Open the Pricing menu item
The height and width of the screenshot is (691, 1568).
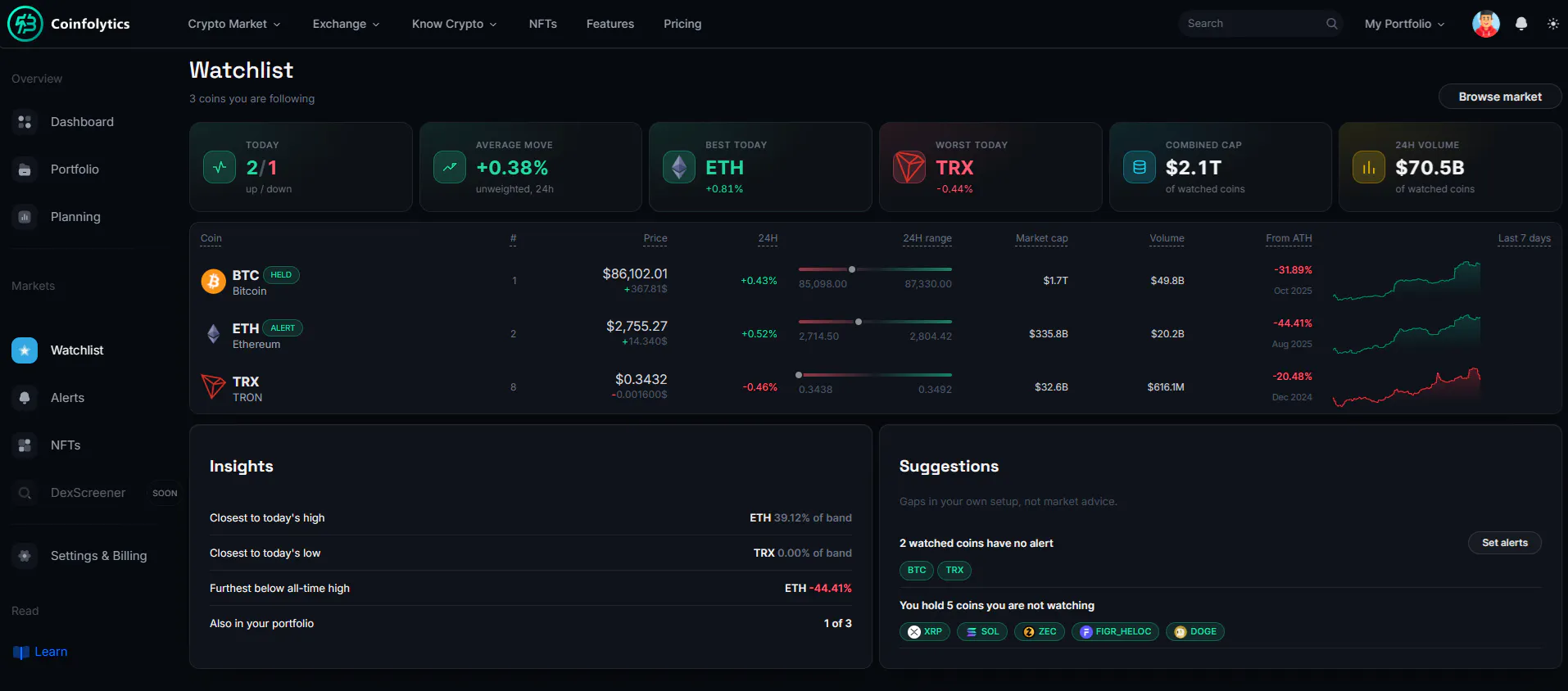(682, 24)
